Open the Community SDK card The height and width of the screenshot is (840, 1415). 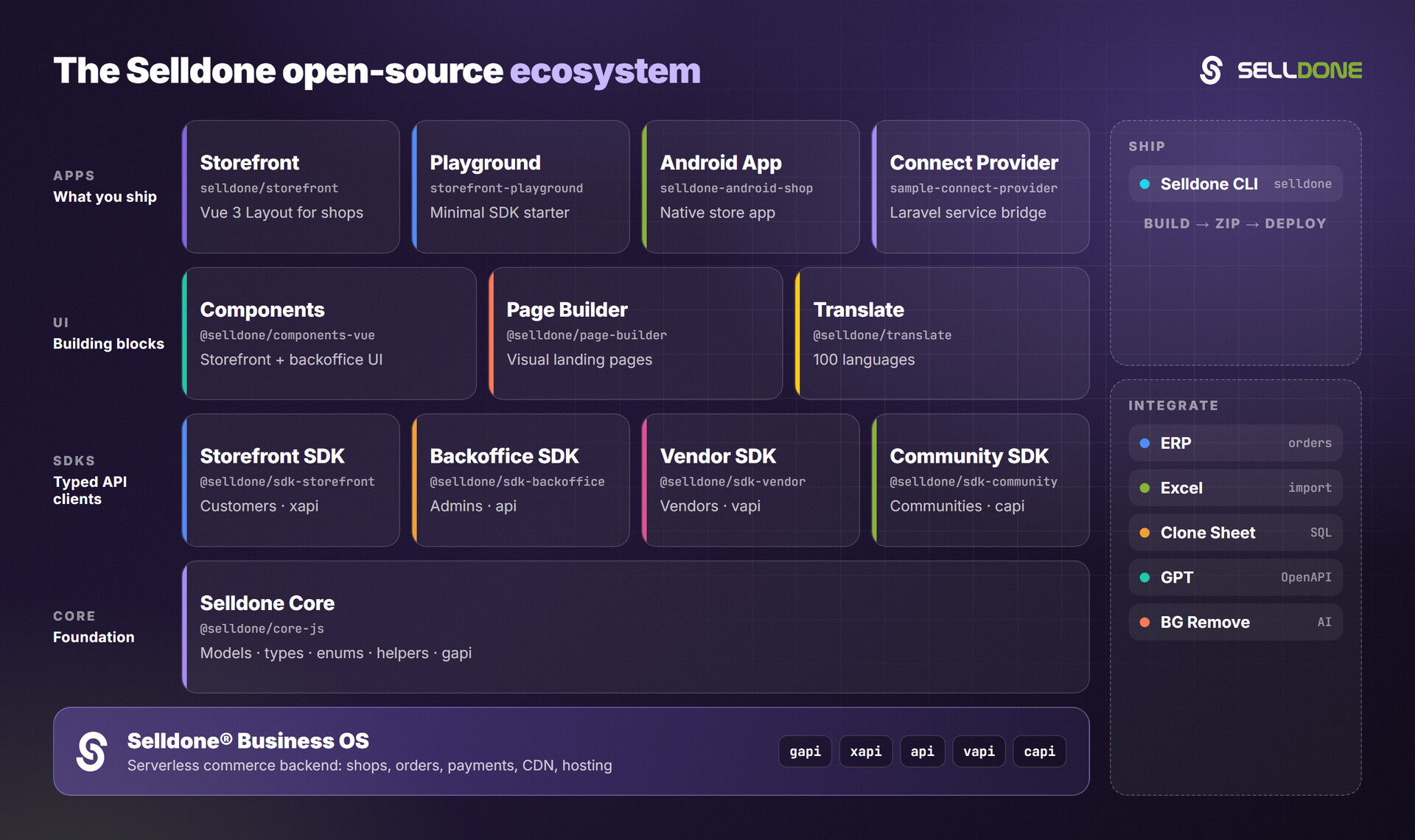[x=981, y=480]
